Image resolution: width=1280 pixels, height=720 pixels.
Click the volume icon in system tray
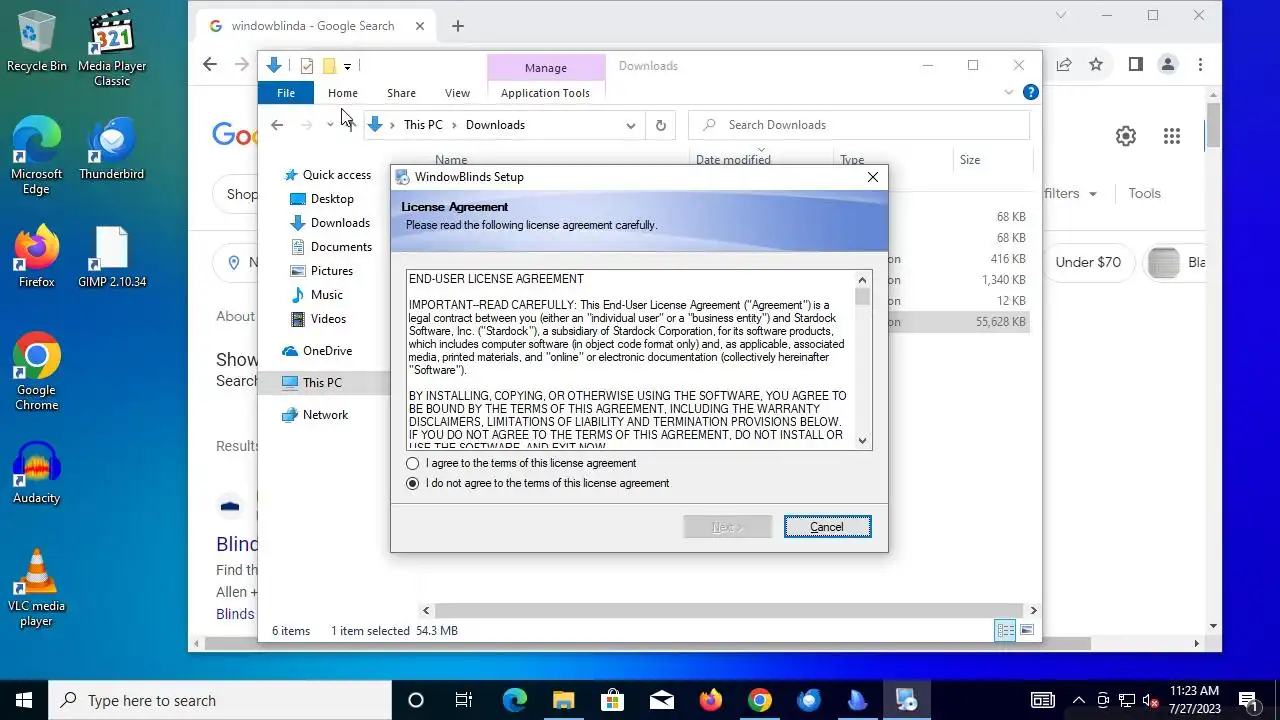pos(1151,700)
